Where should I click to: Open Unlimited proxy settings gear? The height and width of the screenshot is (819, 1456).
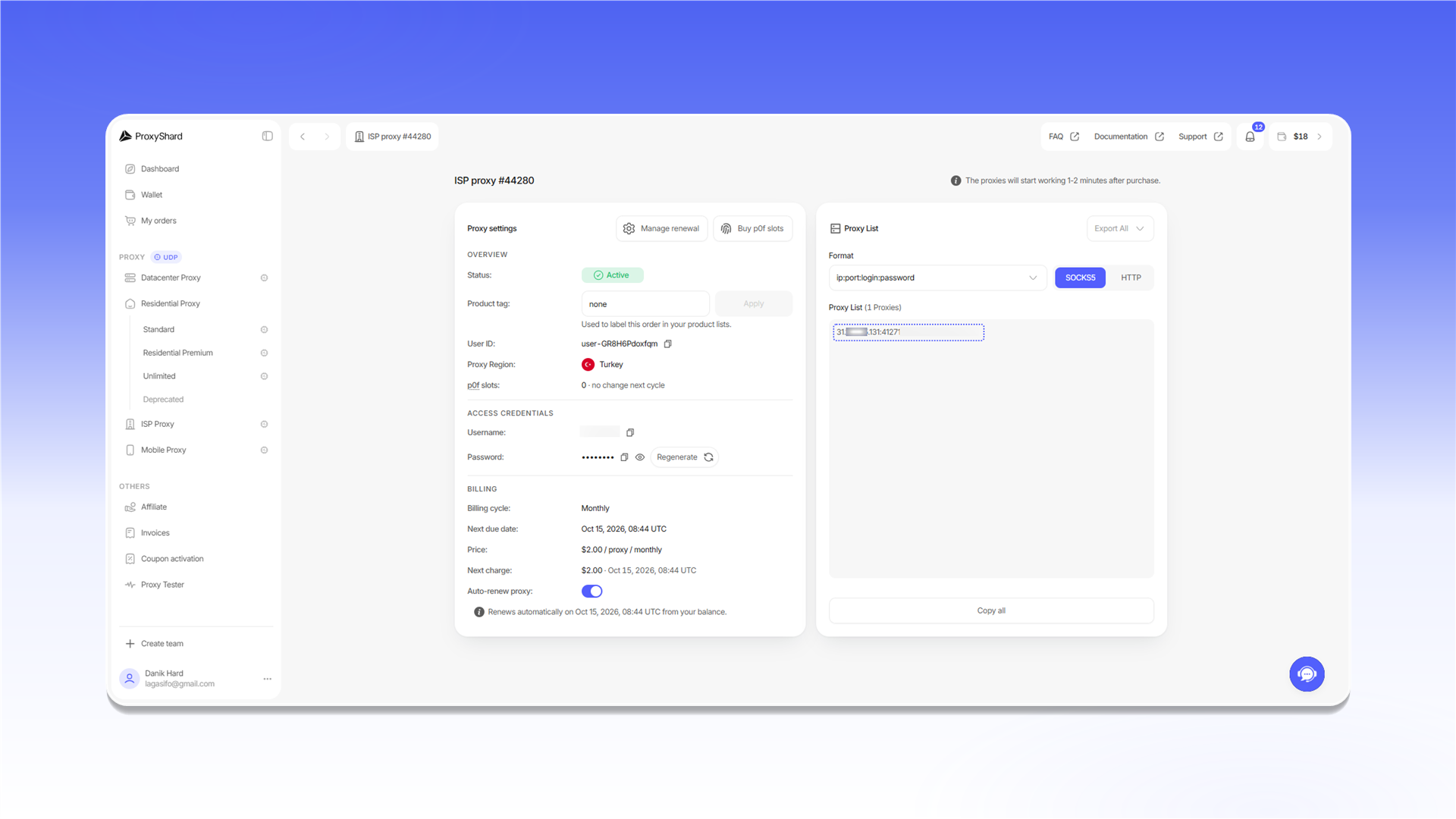point(264,377)
